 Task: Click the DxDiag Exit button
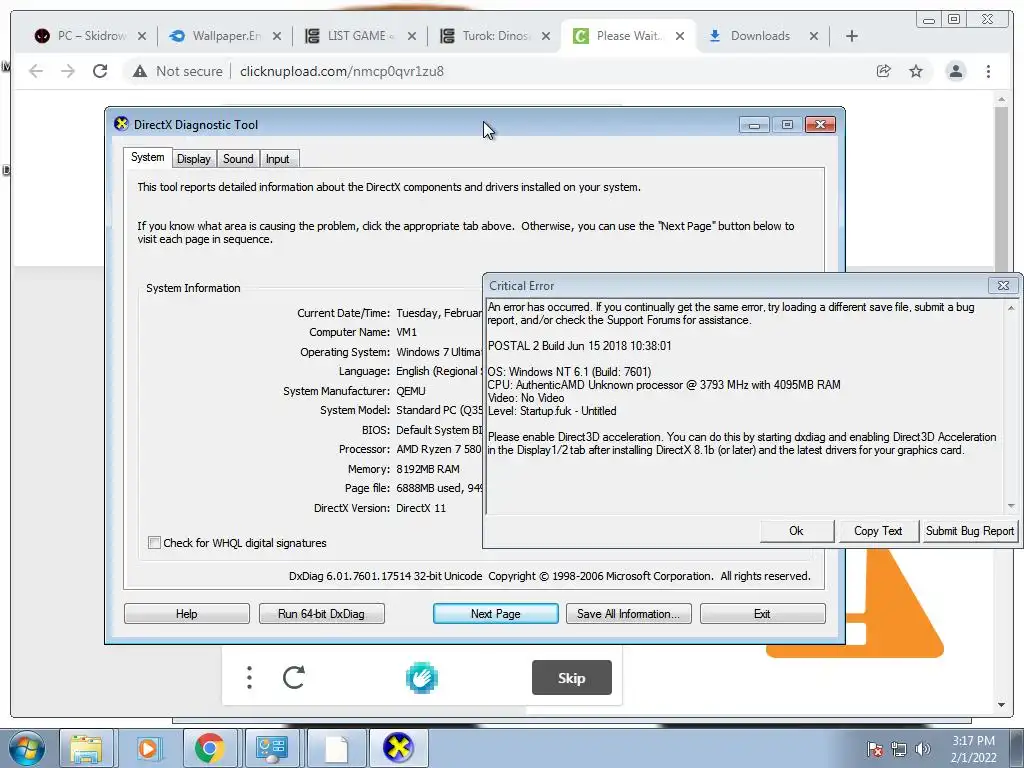click(762, 614)
